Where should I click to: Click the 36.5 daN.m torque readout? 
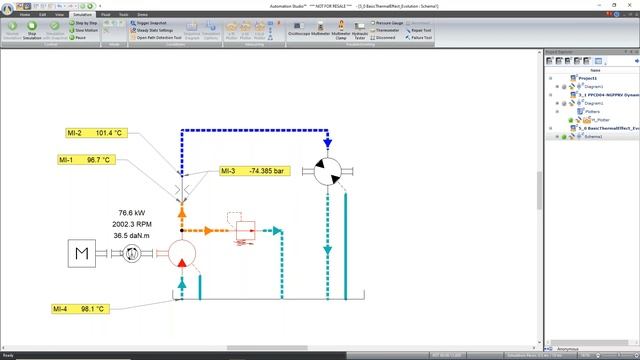(x=131, y=236)
